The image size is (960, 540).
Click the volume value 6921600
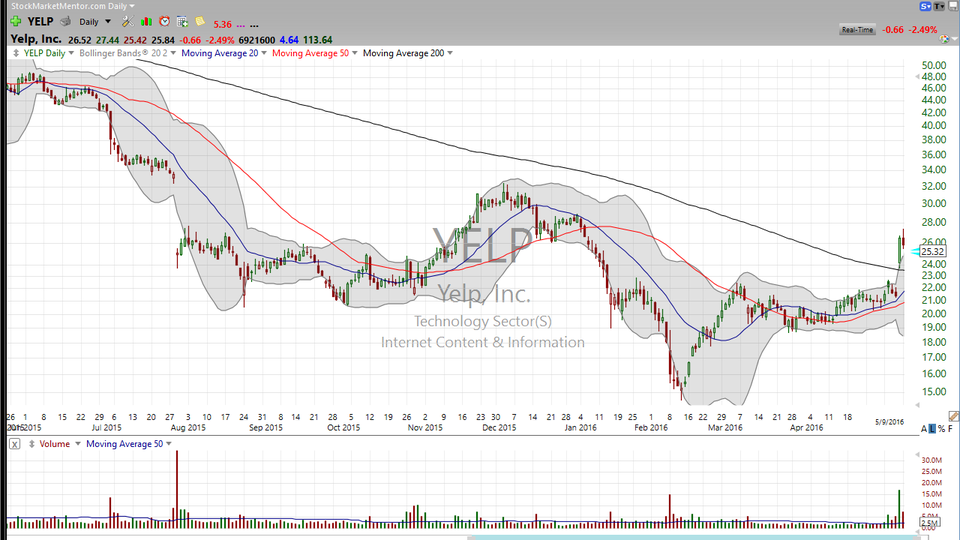pyautogui.click(x=257, y=40)
